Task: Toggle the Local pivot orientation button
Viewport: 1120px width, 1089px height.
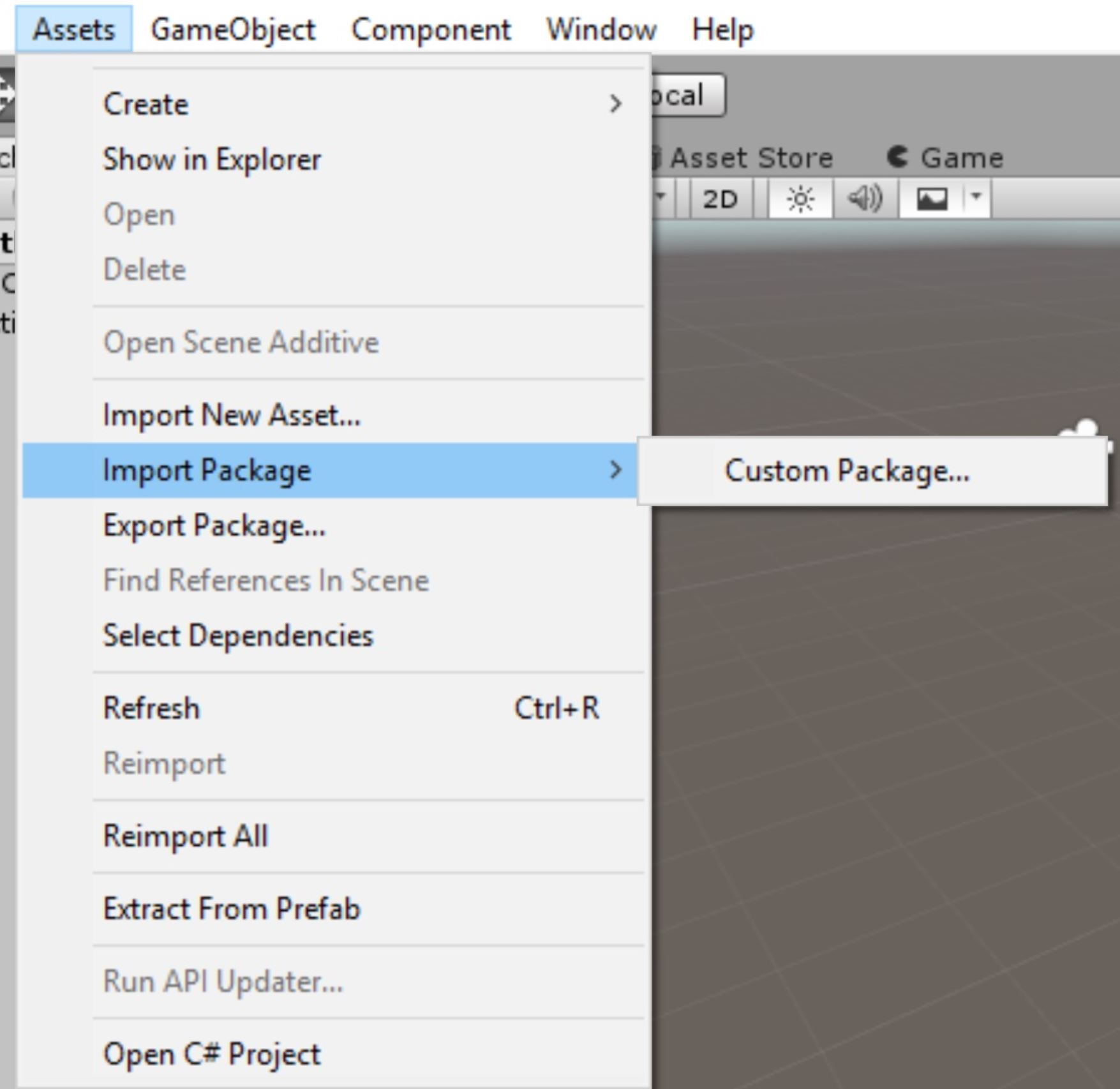Action: pos(687,96)
